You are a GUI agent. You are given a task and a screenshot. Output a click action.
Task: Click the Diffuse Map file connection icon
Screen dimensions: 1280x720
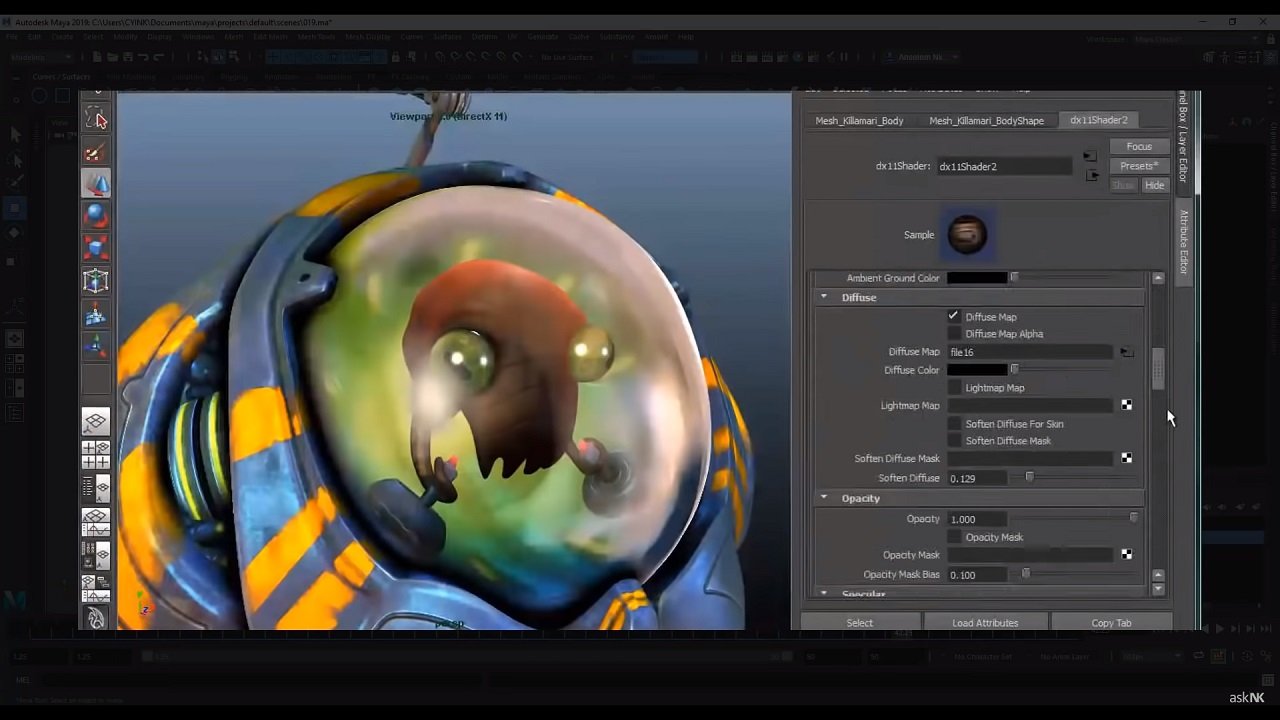1127,352
